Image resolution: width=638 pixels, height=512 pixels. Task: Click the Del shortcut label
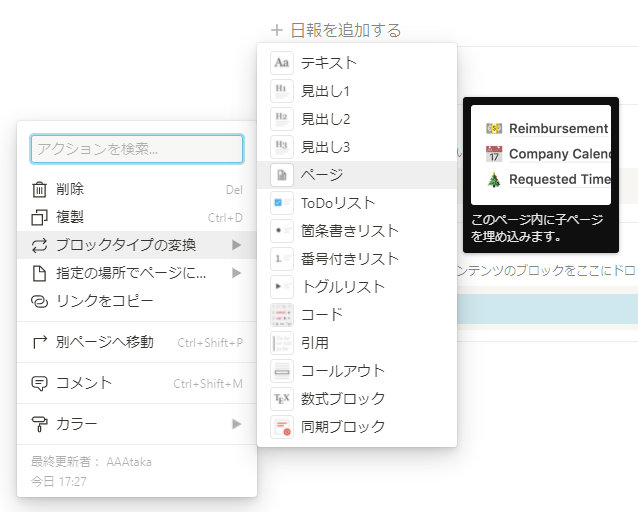coord(234,190)
